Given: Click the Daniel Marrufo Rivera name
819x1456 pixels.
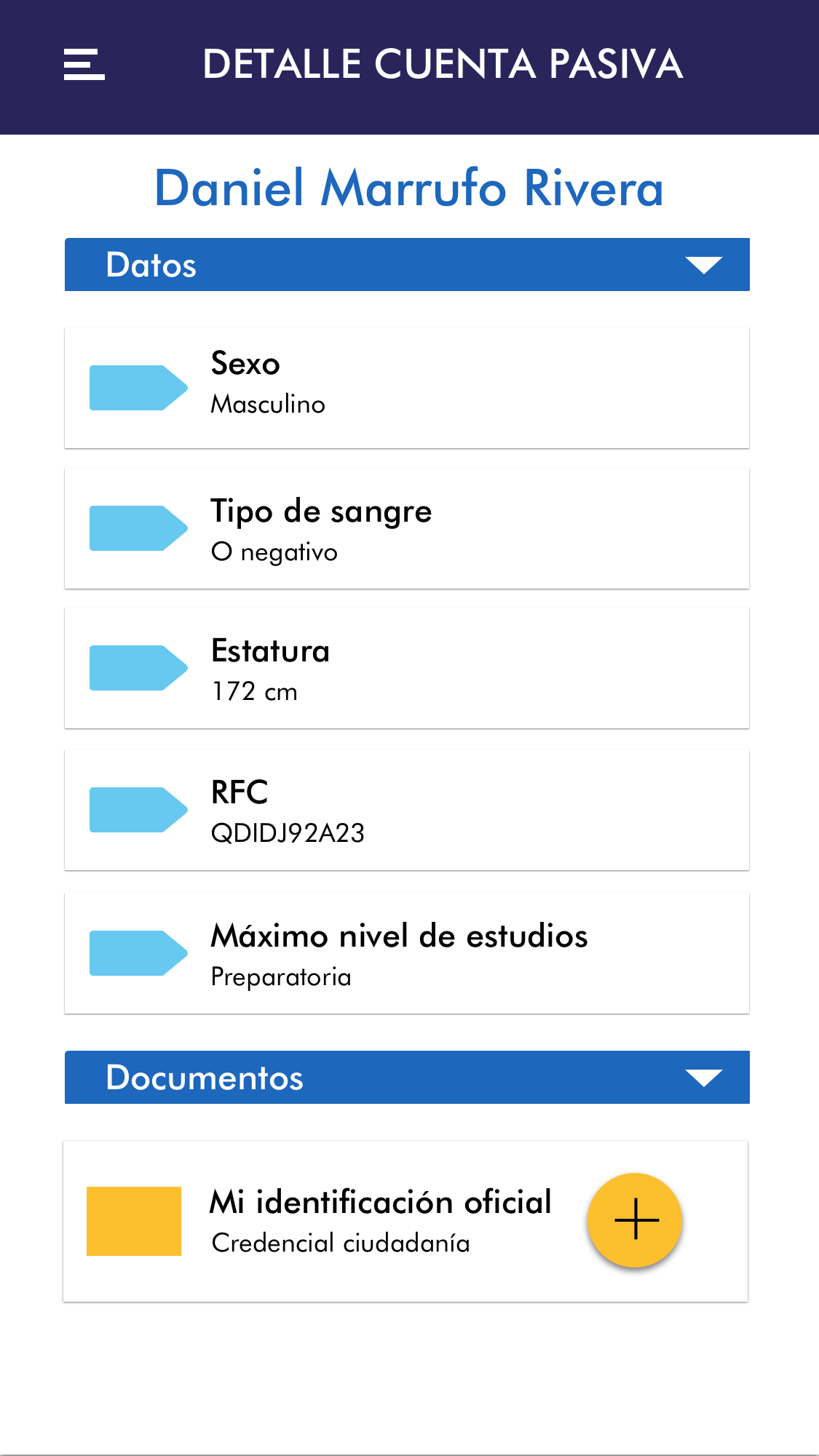Looking at the screenshot, I should [x=409, y=188].
